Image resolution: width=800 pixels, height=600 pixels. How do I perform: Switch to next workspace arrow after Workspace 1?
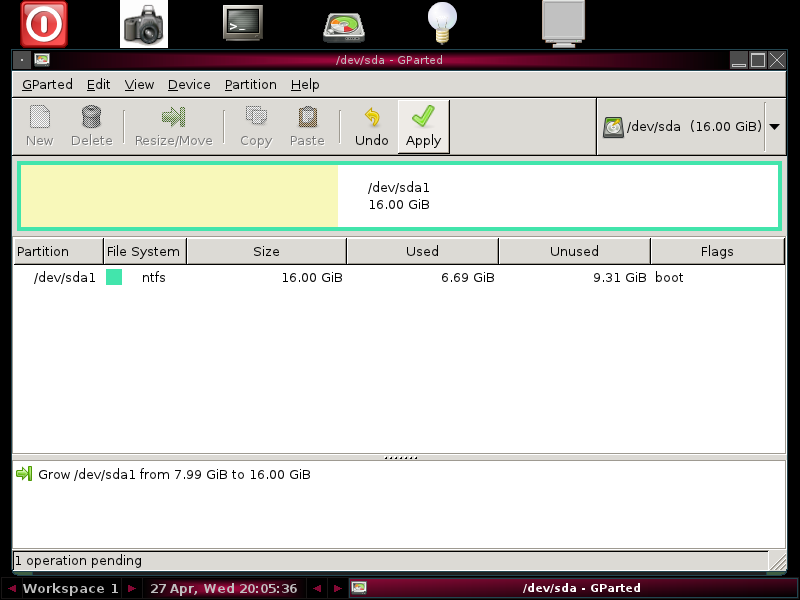click(x=132, y=588)
